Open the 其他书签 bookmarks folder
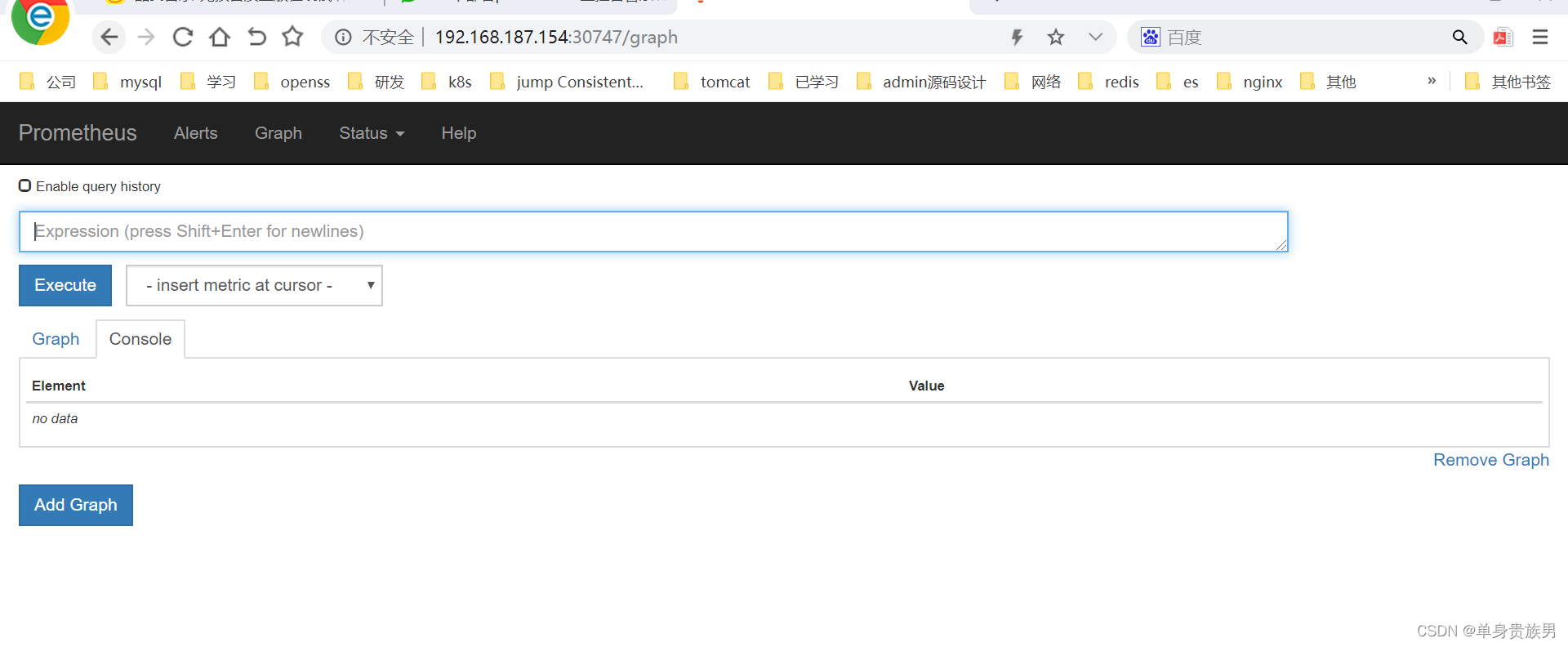The image size is (1568, 647). click(x=1508, y=82)
